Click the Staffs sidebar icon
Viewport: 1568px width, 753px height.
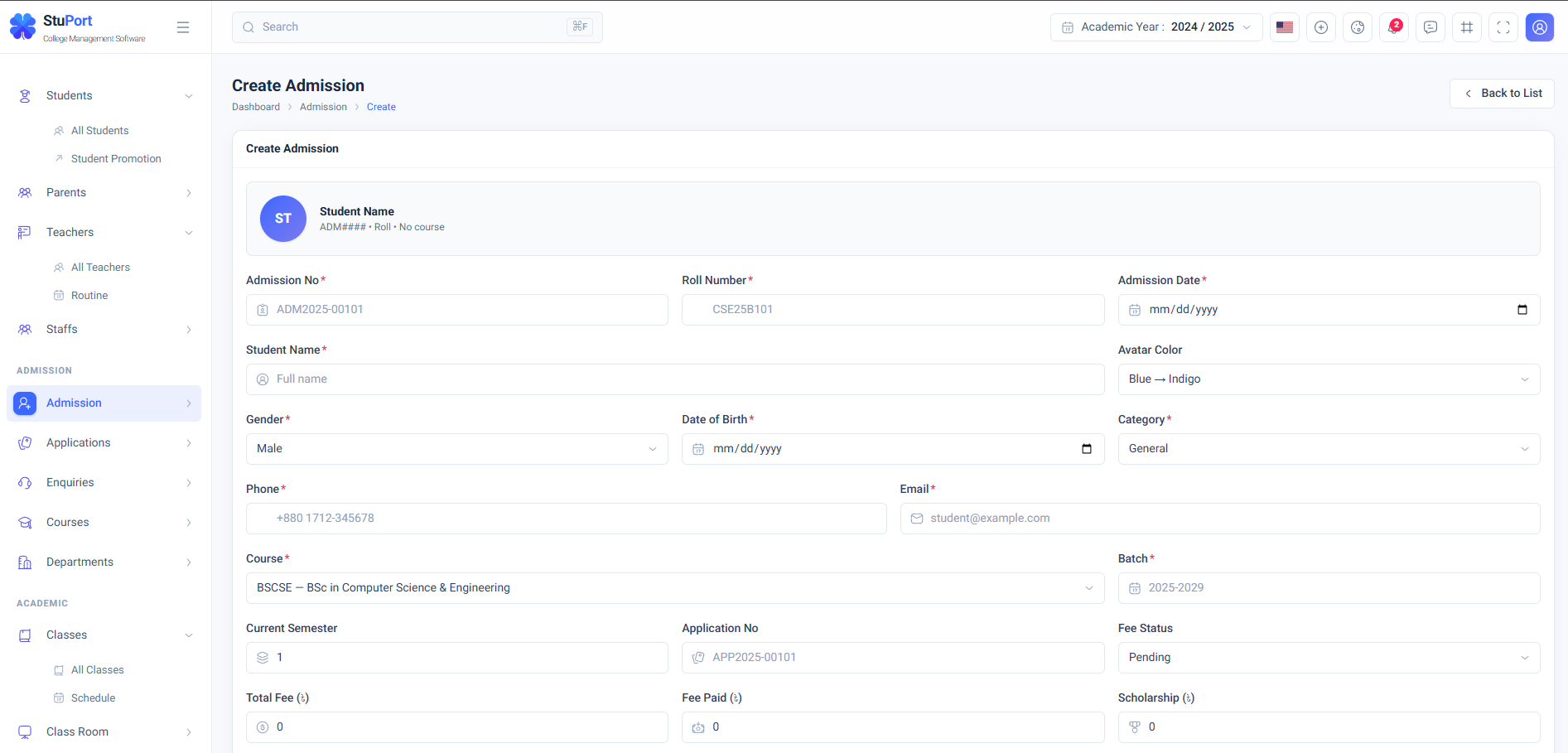click(x=25, y=330)
